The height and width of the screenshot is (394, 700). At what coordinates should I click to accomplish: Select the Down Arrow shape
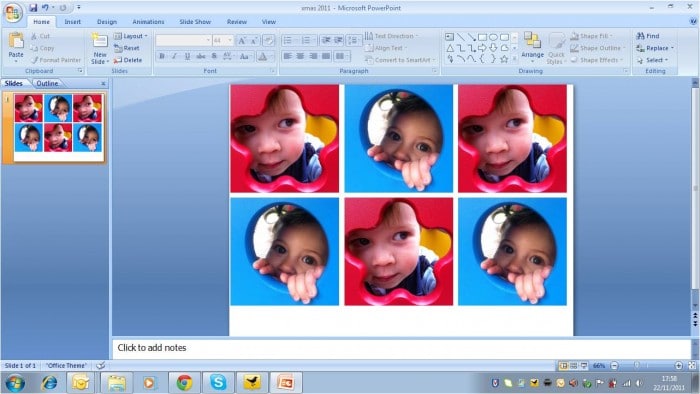coord(493,48)
